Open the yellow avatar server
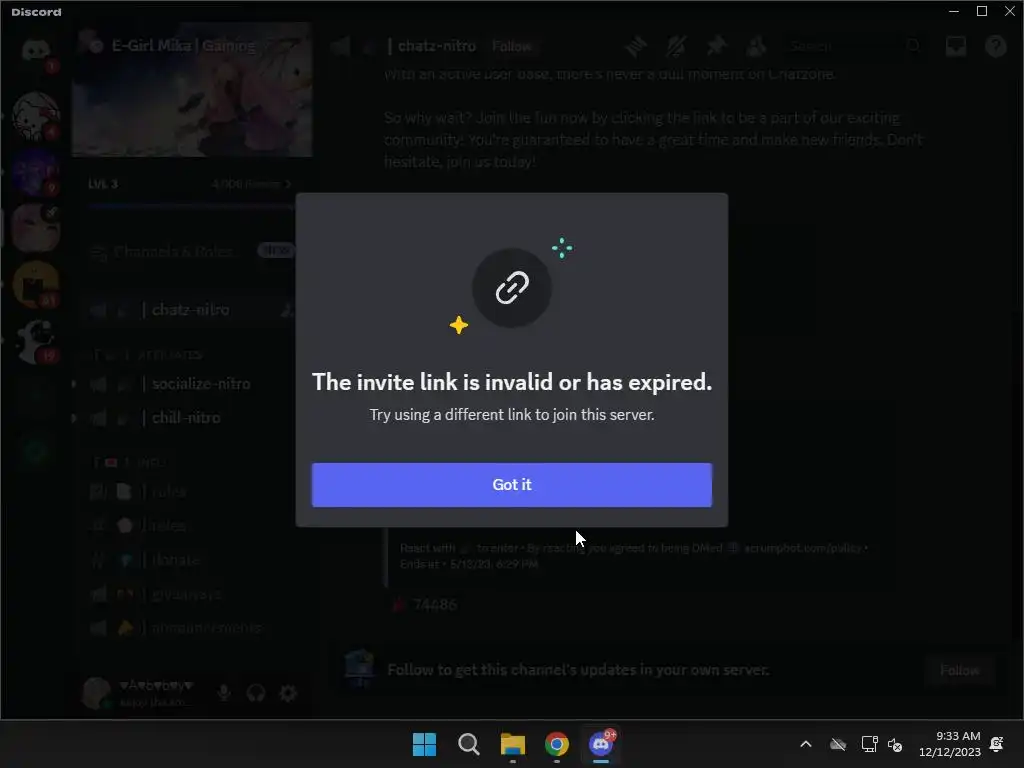1024x768 pixels. 35,285
